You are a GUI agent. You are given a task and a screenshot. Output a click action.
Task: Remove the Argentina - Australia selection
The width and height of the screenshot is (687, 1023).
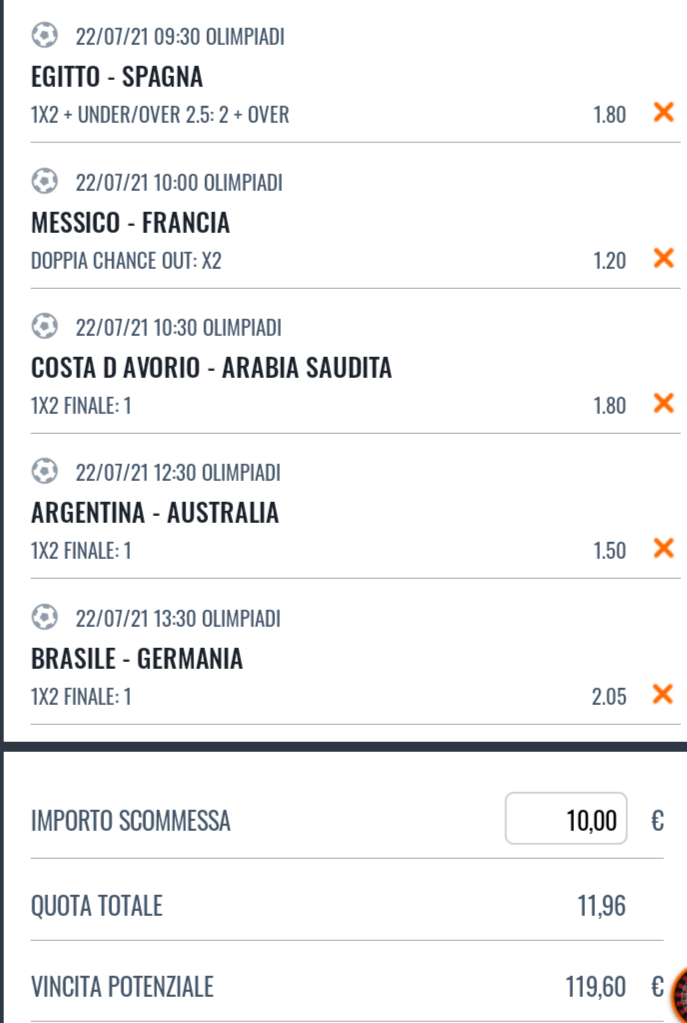coord(662,549)
